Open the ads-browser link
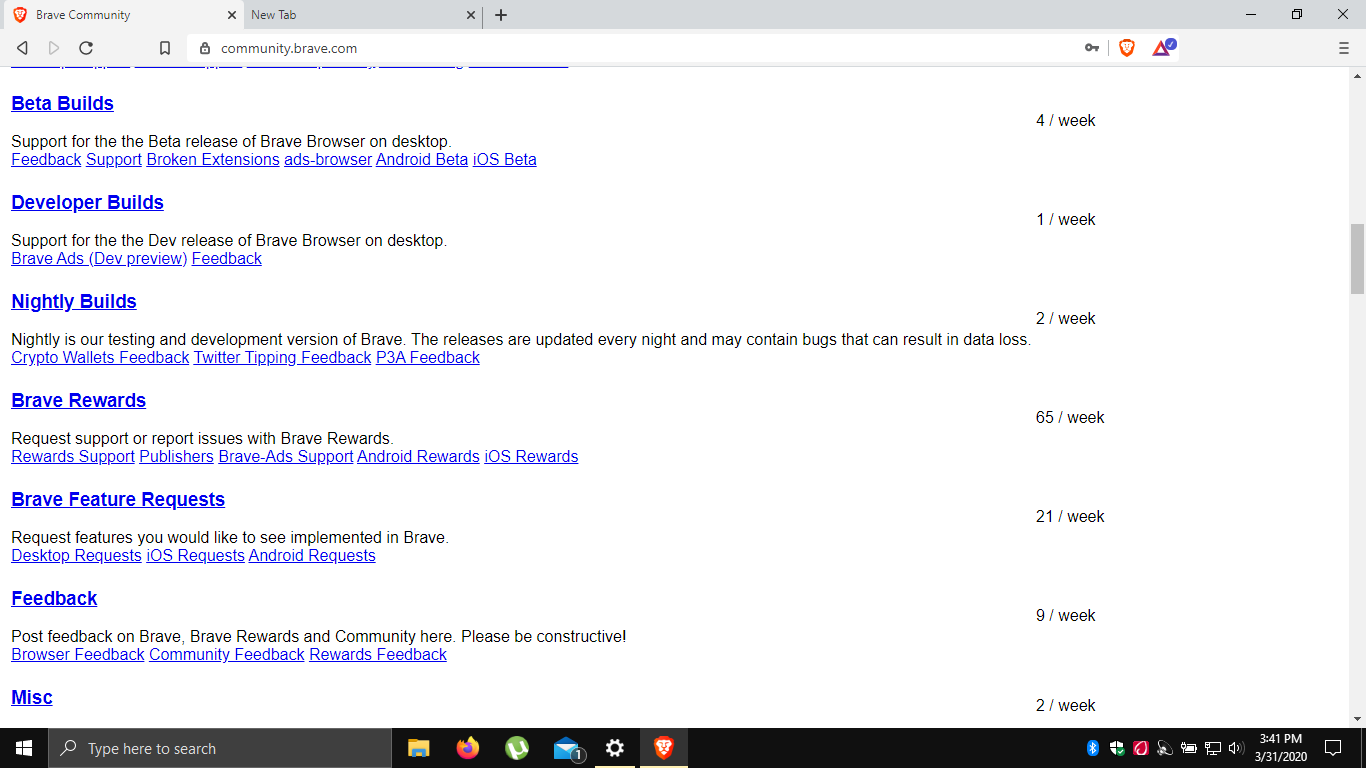This screenshot has width=1366, height=768. (328, 159)
